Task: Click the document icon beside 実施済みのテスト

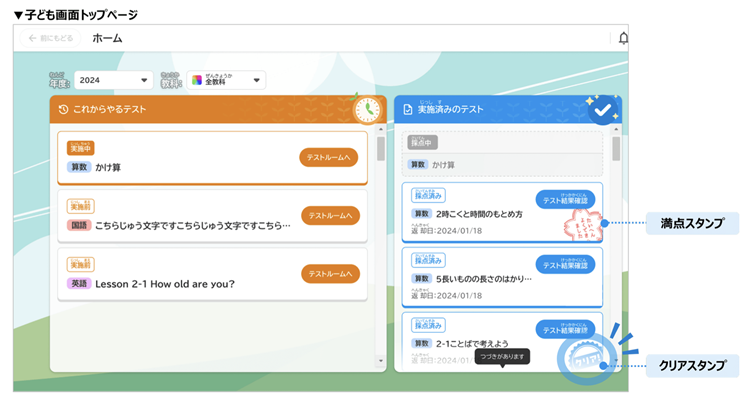Action: coord(408,110)
